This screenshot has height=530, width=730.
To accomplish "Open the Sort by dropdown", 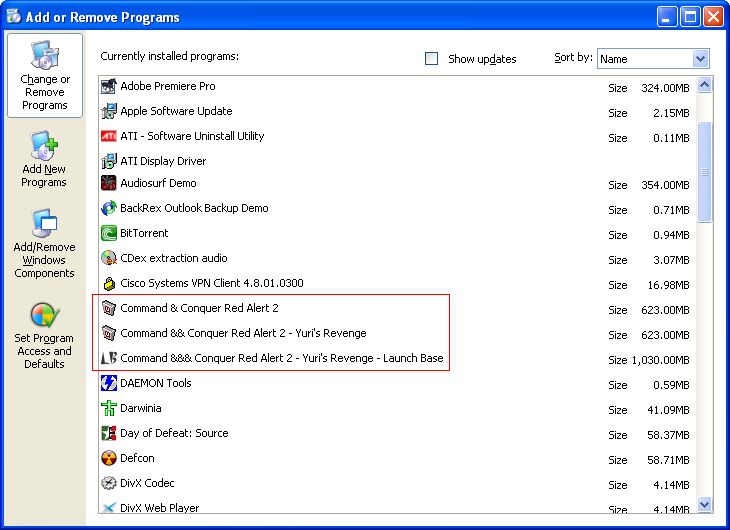I will point(700,59).
